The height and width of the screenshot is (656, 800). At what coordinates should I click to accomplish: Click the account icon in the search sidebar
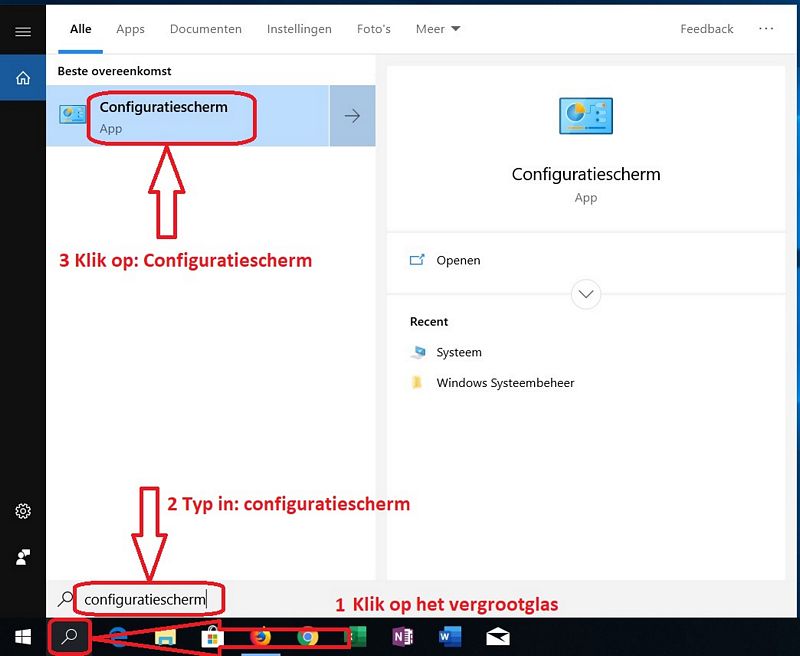(22, 557)
